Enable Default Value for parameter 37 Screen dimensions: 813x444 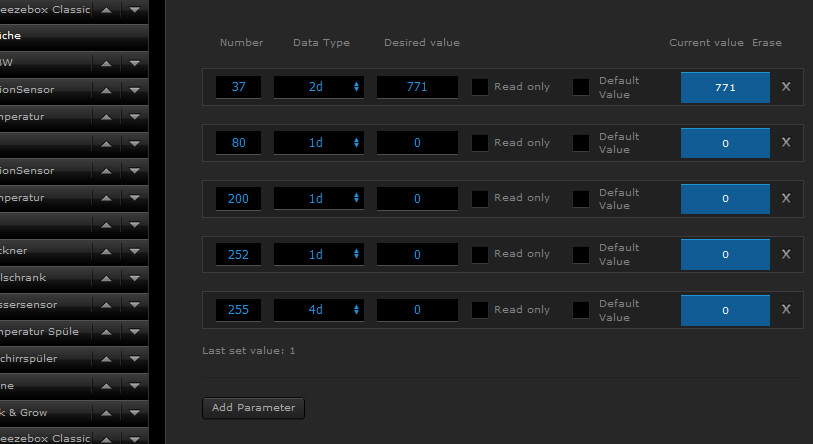pos(581,87)
